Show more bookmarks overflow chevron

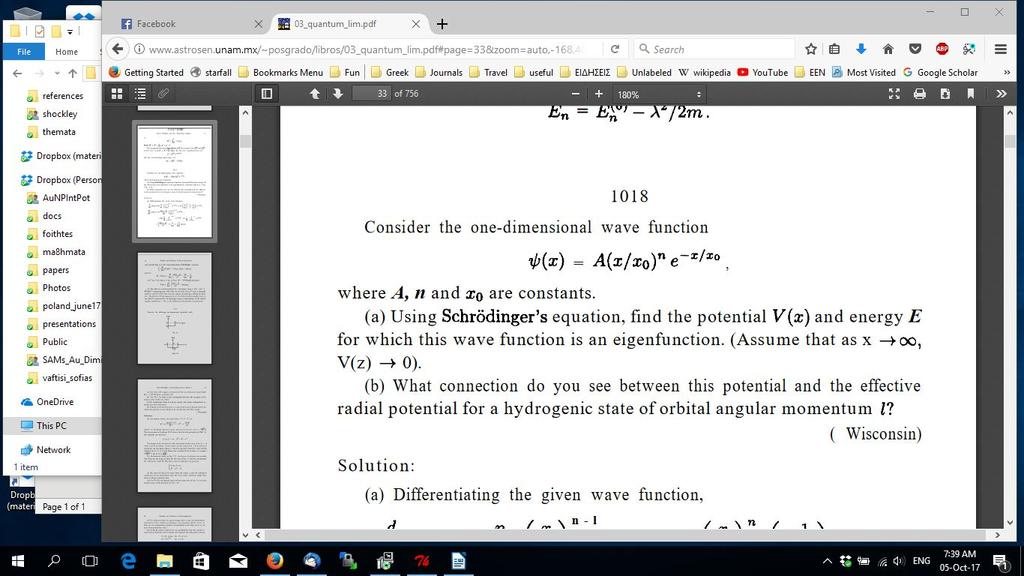[x=1006, y=72]
